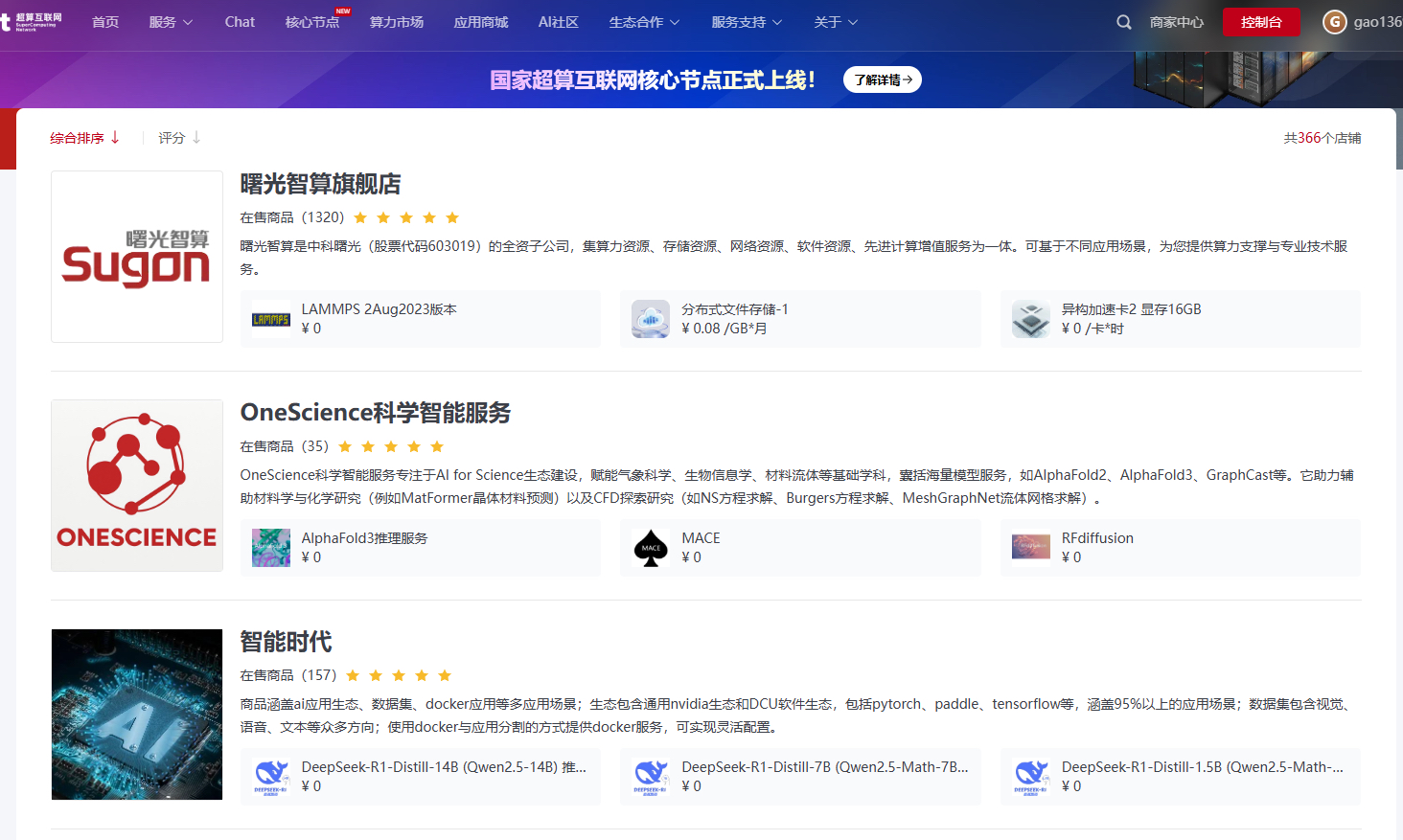The image size is (1403, 840).
Task: Open the Sugon store logo
Action: tap(137, 257)
